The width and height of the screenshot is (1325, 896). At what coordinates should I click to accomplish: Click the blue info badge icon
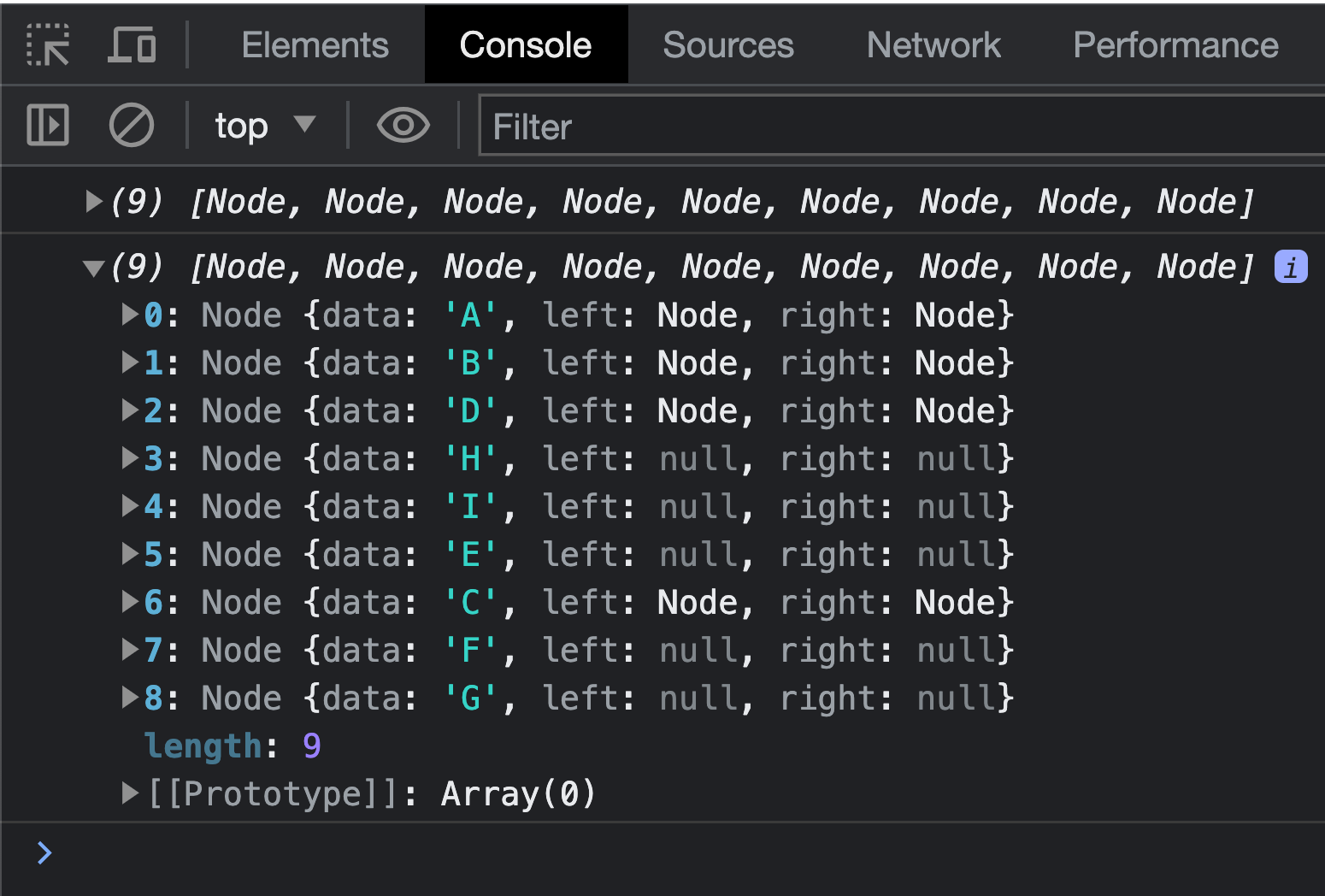(1291, 267)
